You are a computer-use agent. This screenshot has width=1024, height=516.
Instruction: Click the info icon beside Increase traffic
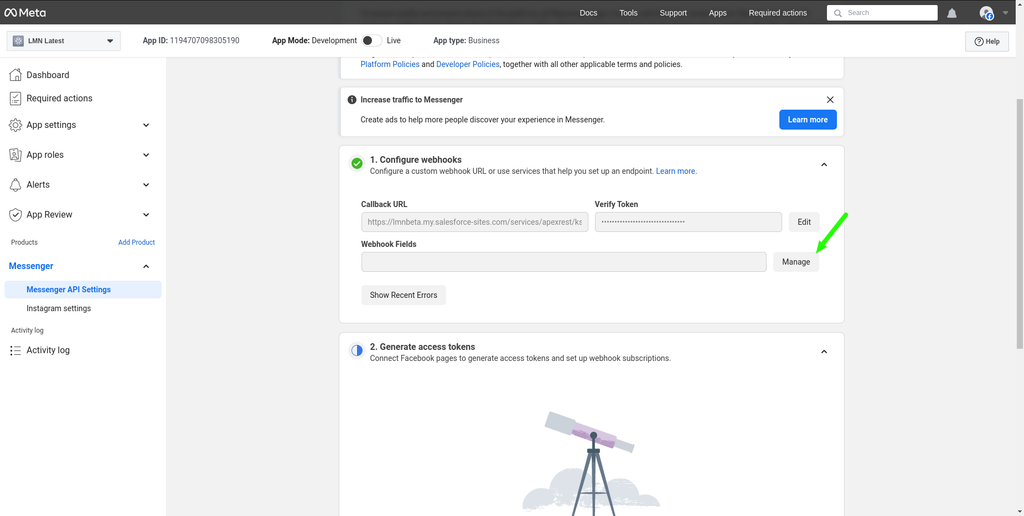352,100
